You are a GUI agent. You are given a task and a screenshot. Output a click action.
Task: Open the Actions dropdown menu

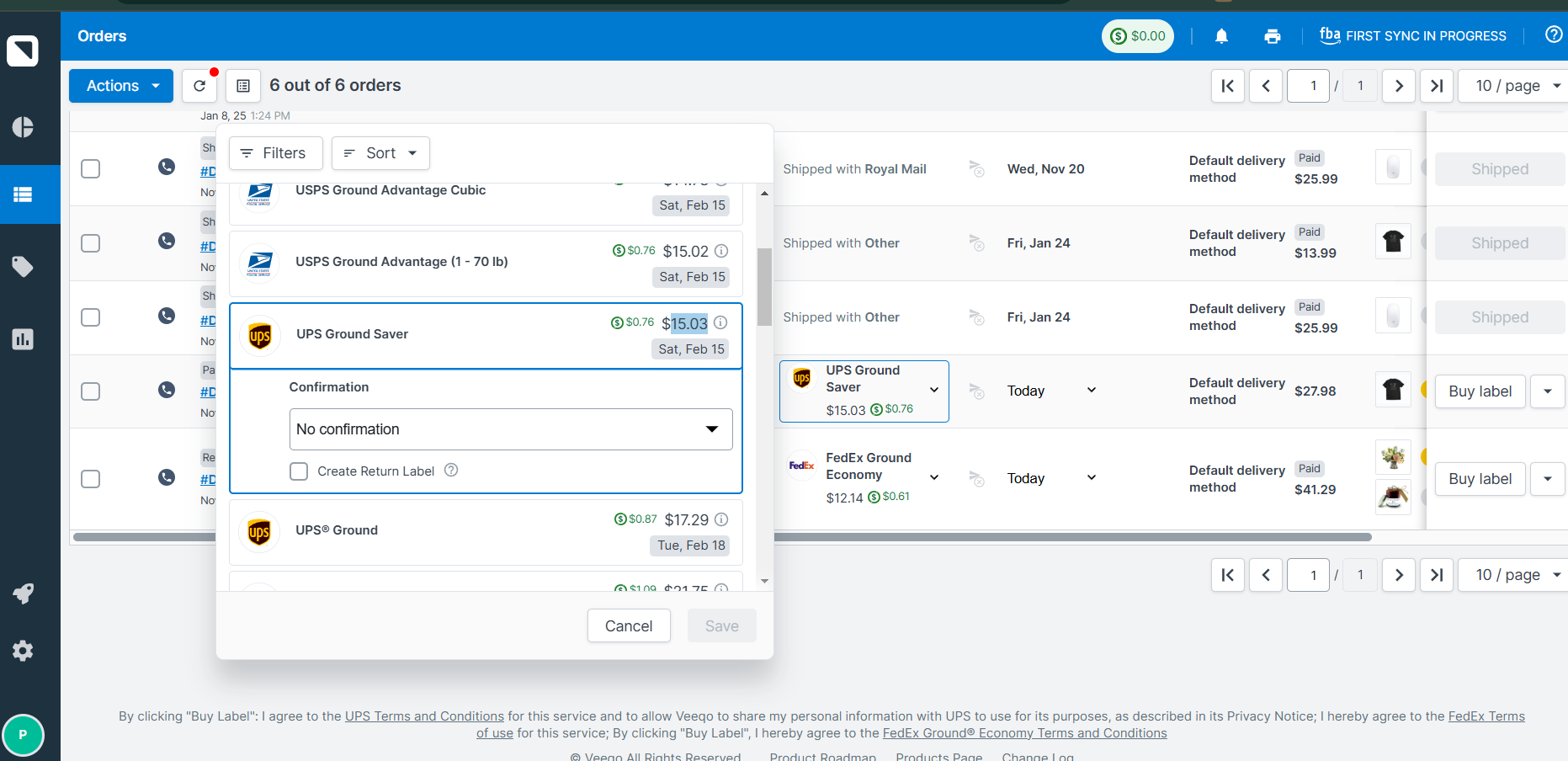click(121, 86)
